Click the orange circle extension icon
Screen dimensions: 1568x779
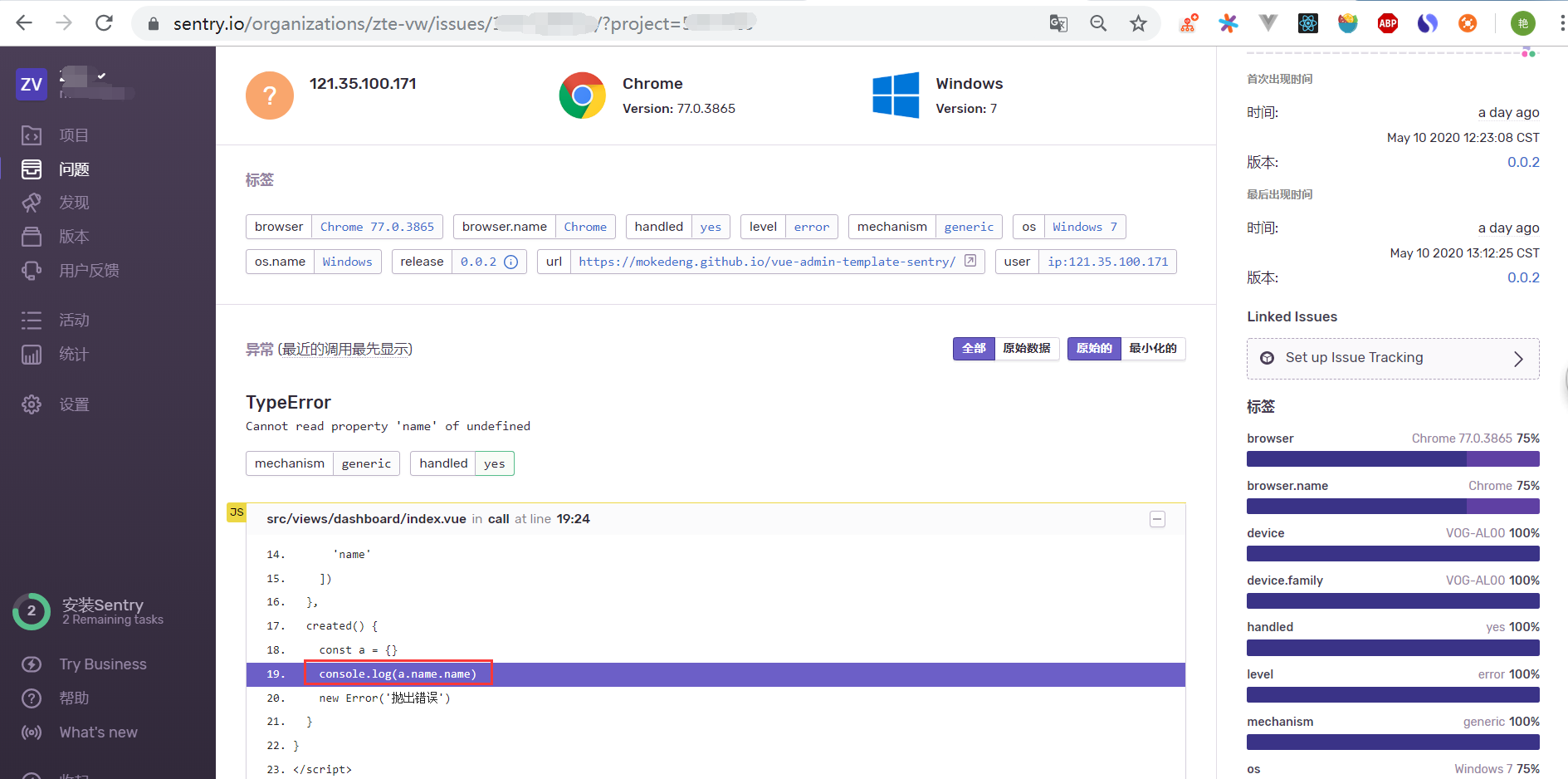(x=1468, y=23)
